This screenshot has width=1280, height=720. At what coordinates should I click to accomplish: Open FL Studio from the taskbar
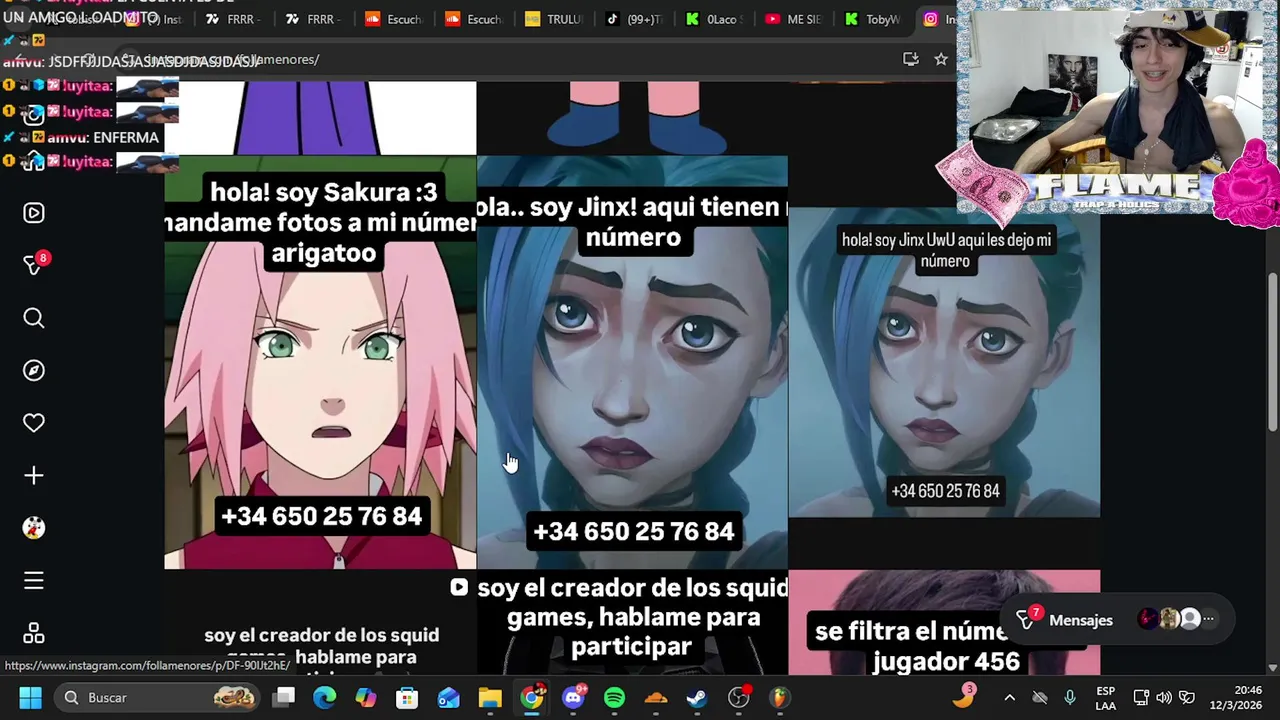tap(779, 697)
